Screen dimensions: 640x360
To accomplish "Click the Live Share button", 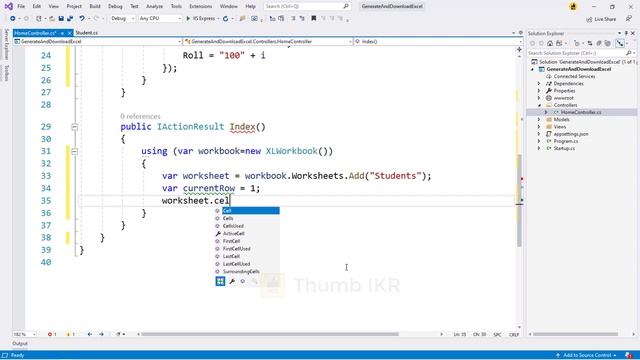I will (x=601, y=19).
